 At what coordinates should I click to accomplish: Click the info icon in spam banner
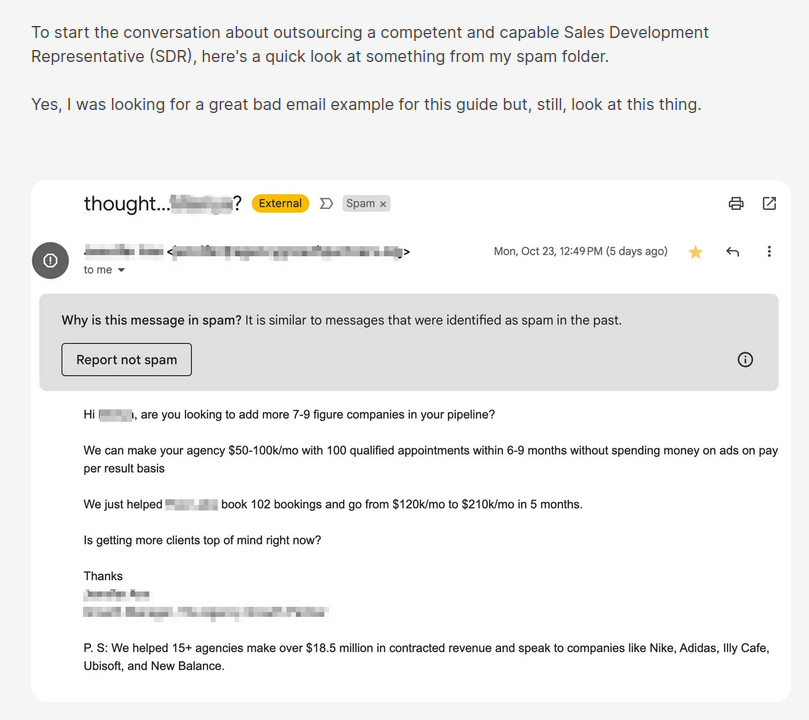[745, 360]
